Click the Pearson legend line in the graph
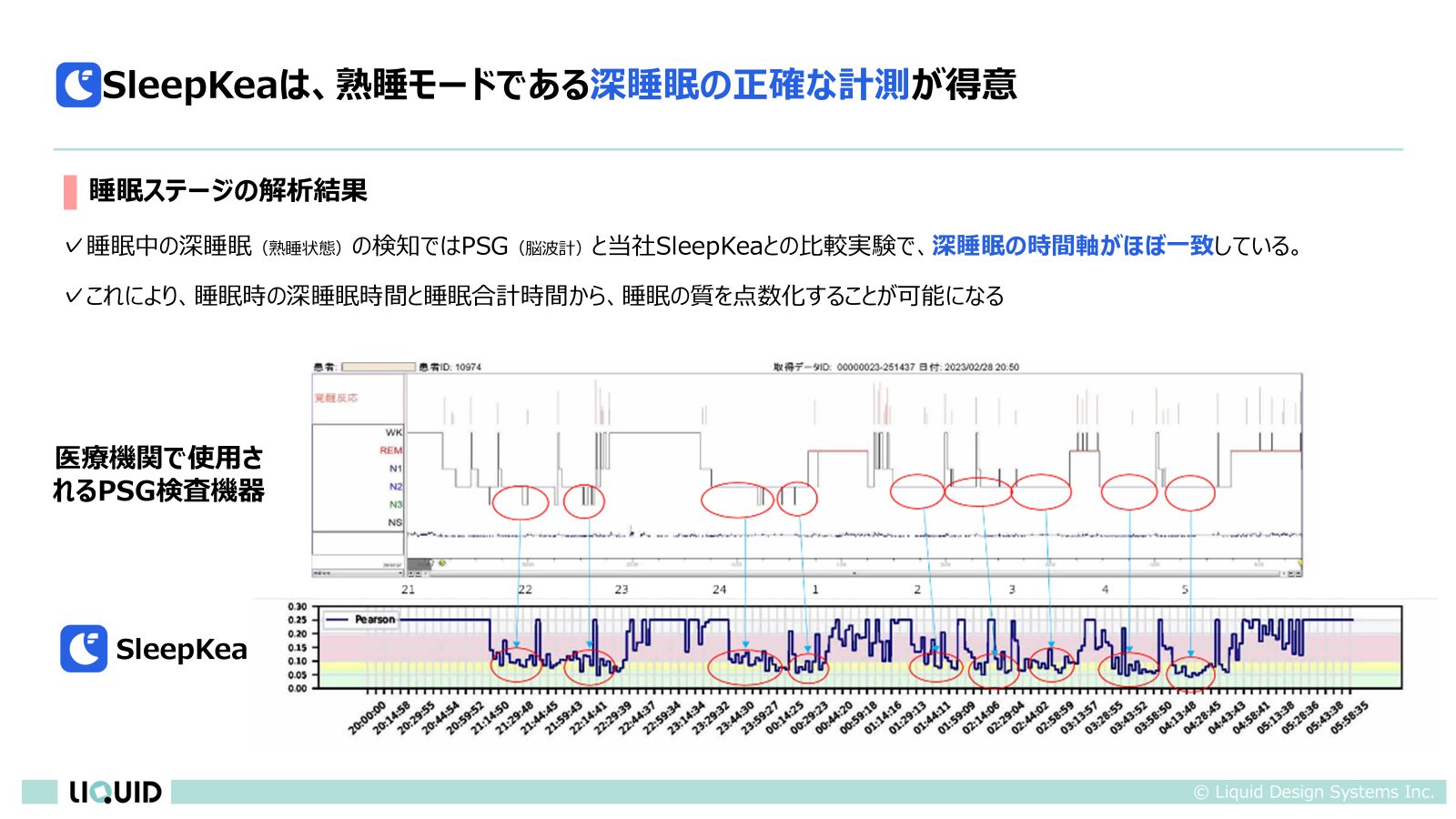Image resolution: width=1456 pixels, height=819 pixels. (x=337, y=620)
